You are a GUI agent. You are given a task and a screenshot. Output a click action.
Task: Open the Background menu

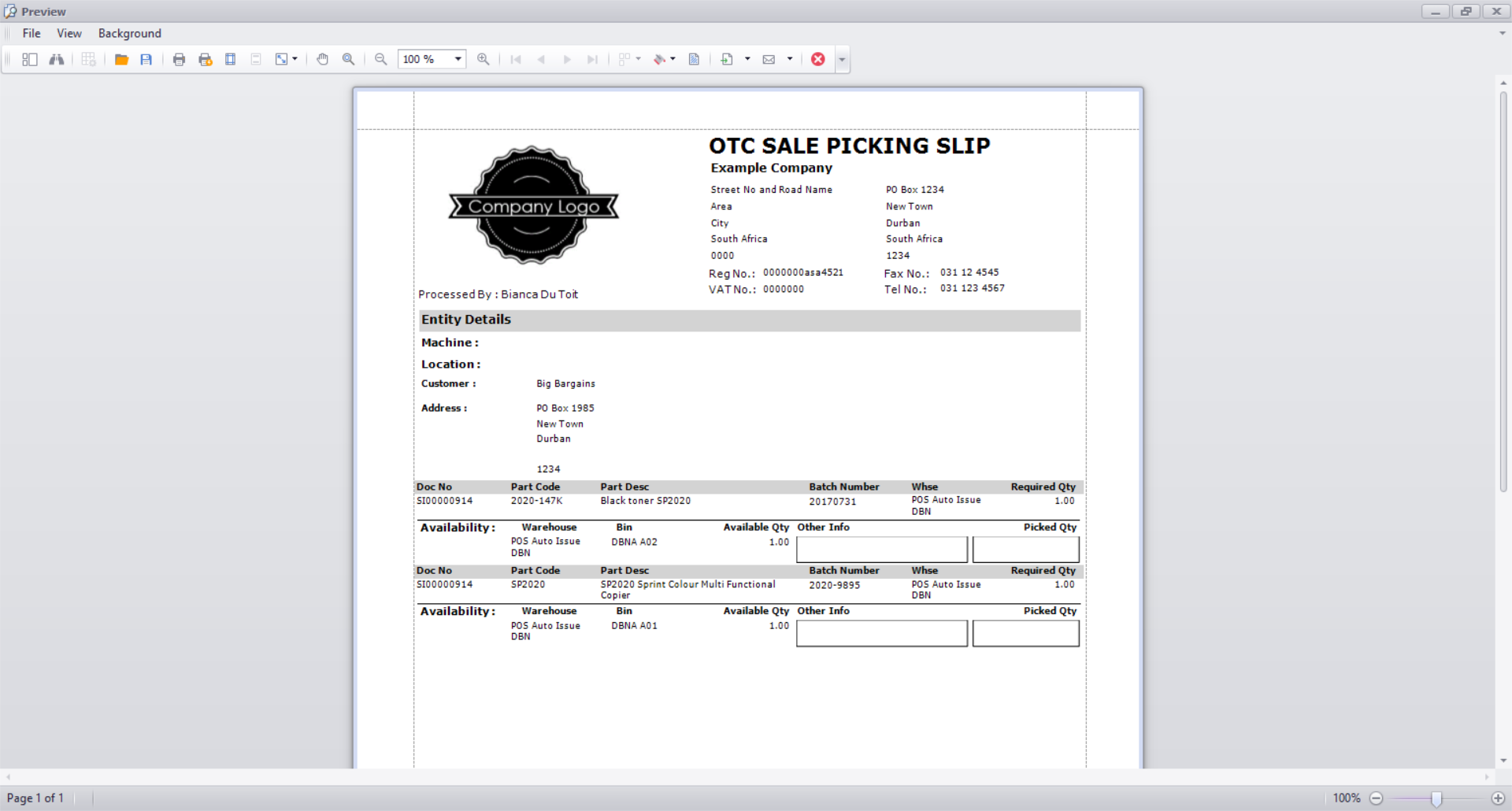click(130, 33)
